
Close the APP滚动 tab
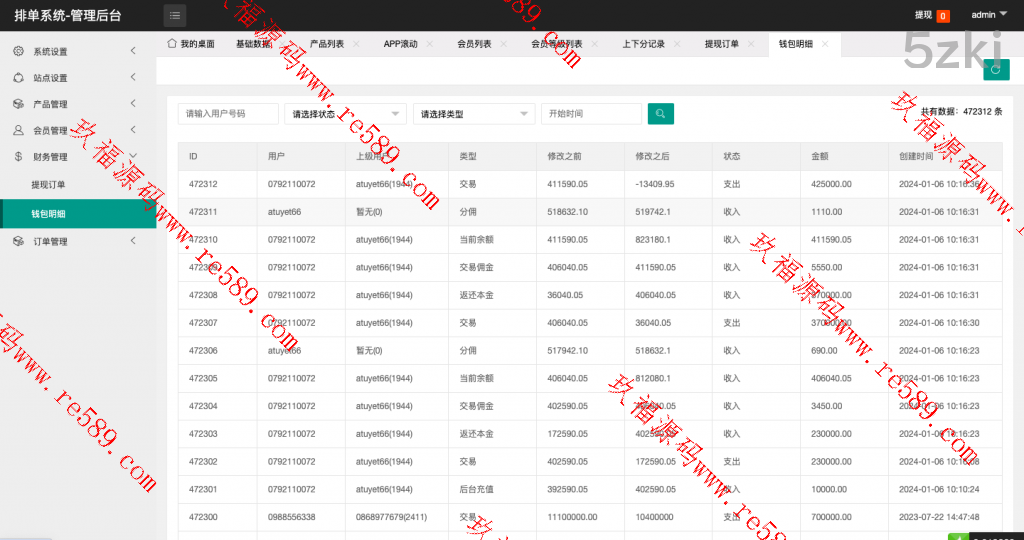click(430, 44)
